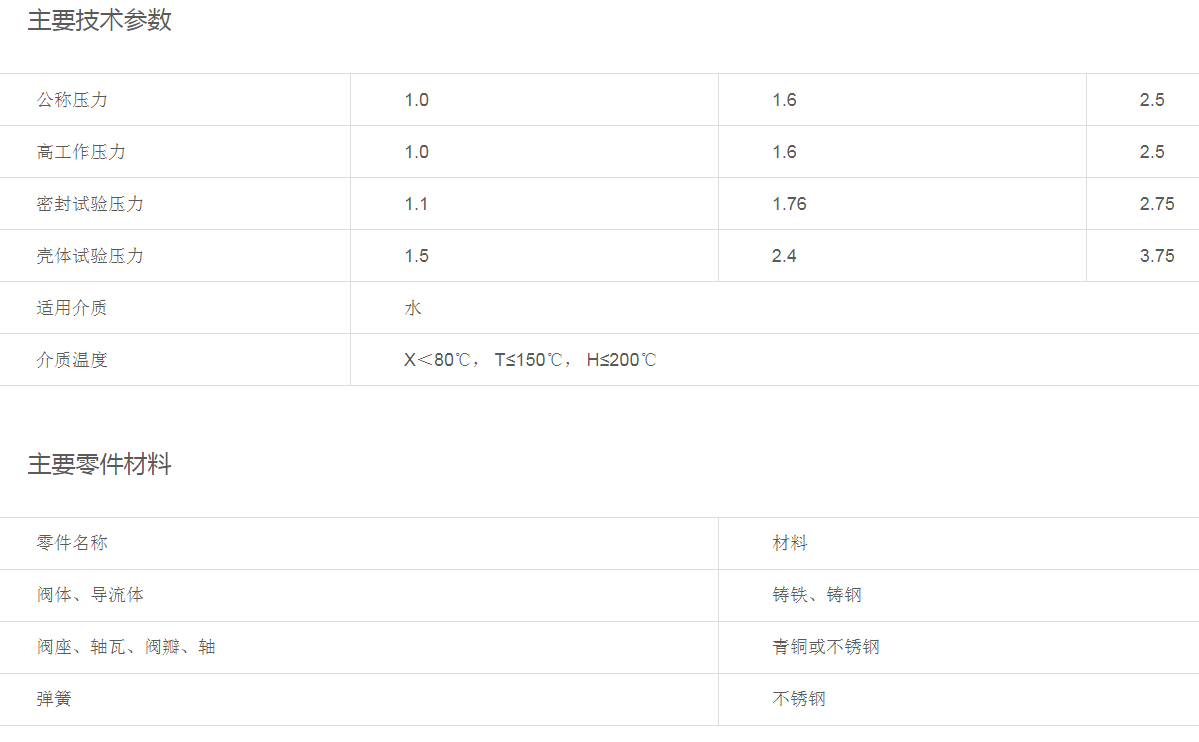Click the 高工作压力 row label

tap(81, 152)
